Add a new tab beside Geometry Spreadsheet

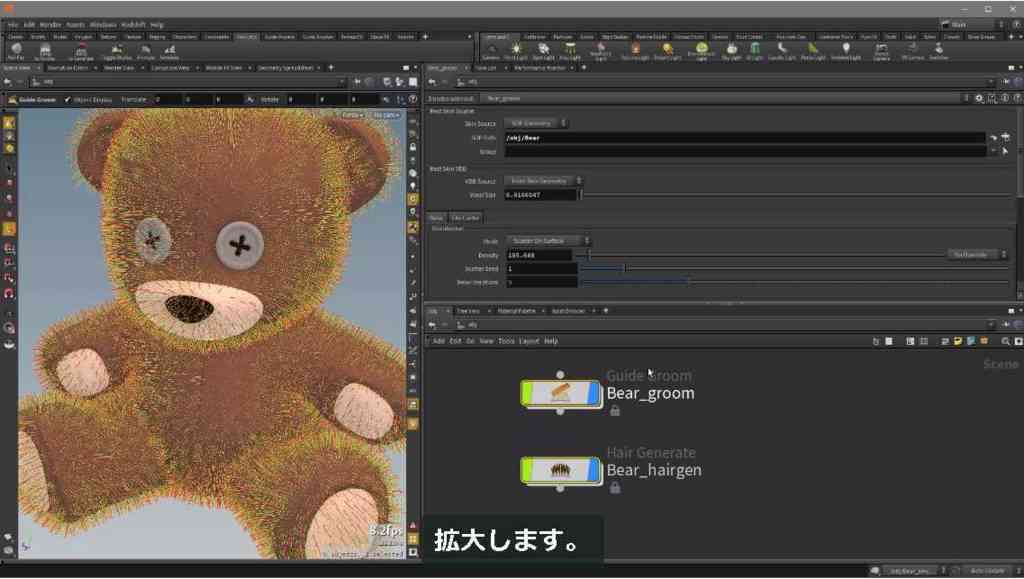point(330,68)
